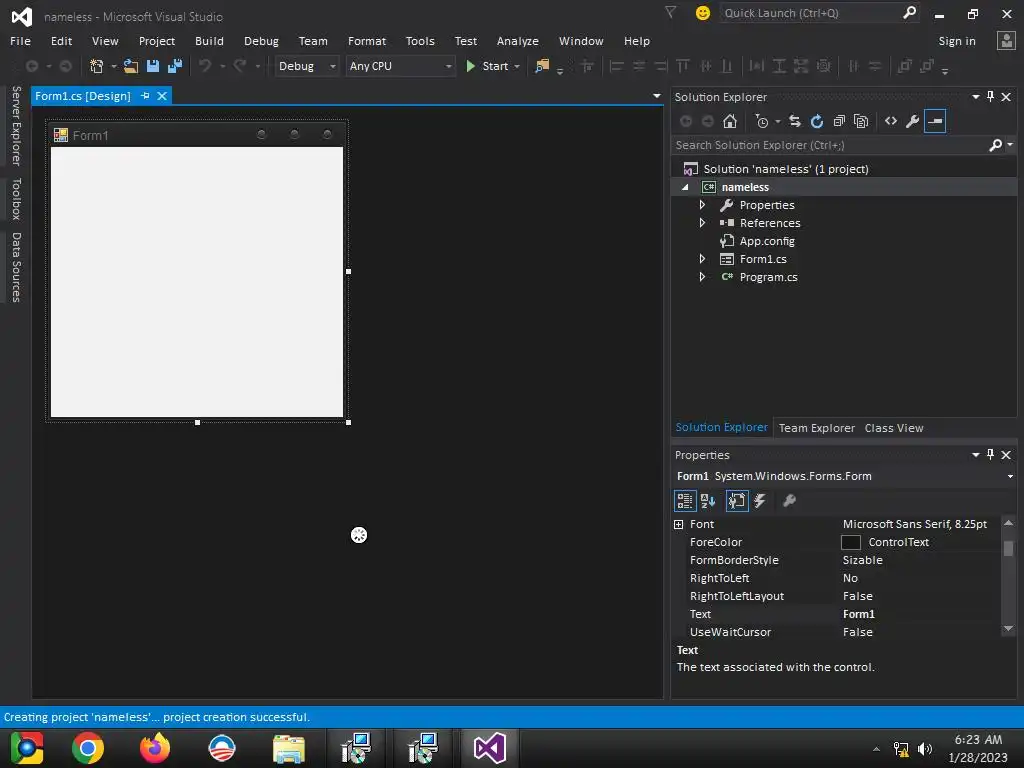Screen dimensions: 1024x768
Task: Click the Save All toolbar icon
Action: click(x=175, y=66)
